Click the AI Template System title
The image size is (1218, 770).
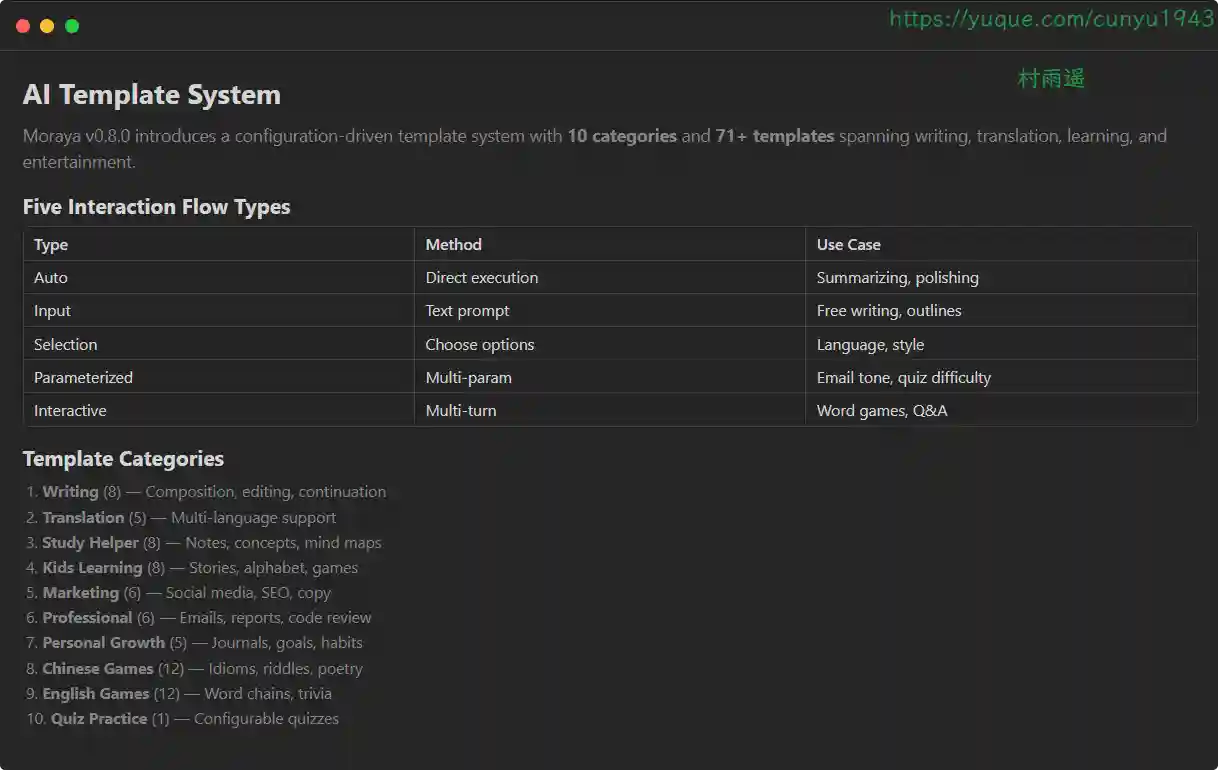[151, 95]
